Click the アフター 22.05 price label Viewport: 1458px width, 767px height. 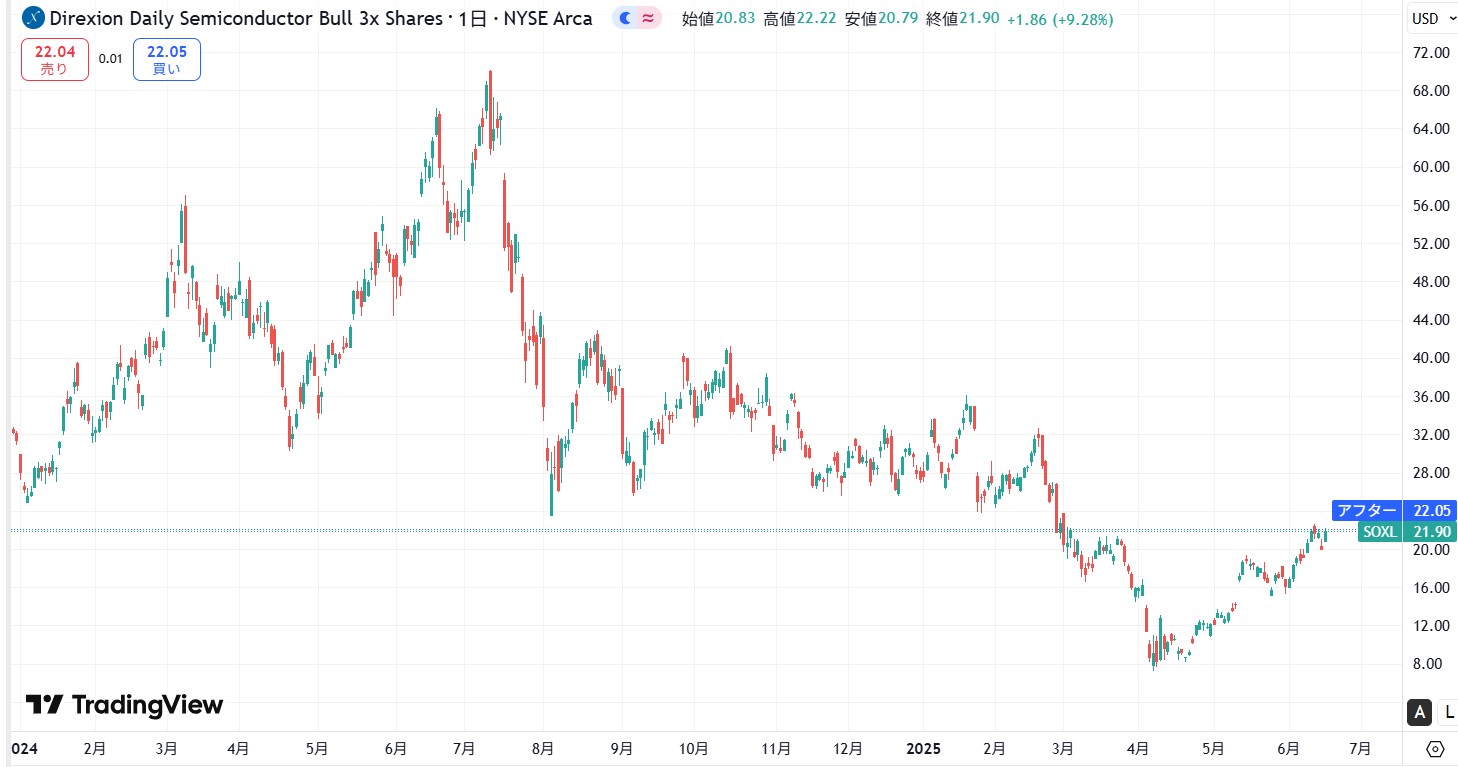pos(1394,511)
